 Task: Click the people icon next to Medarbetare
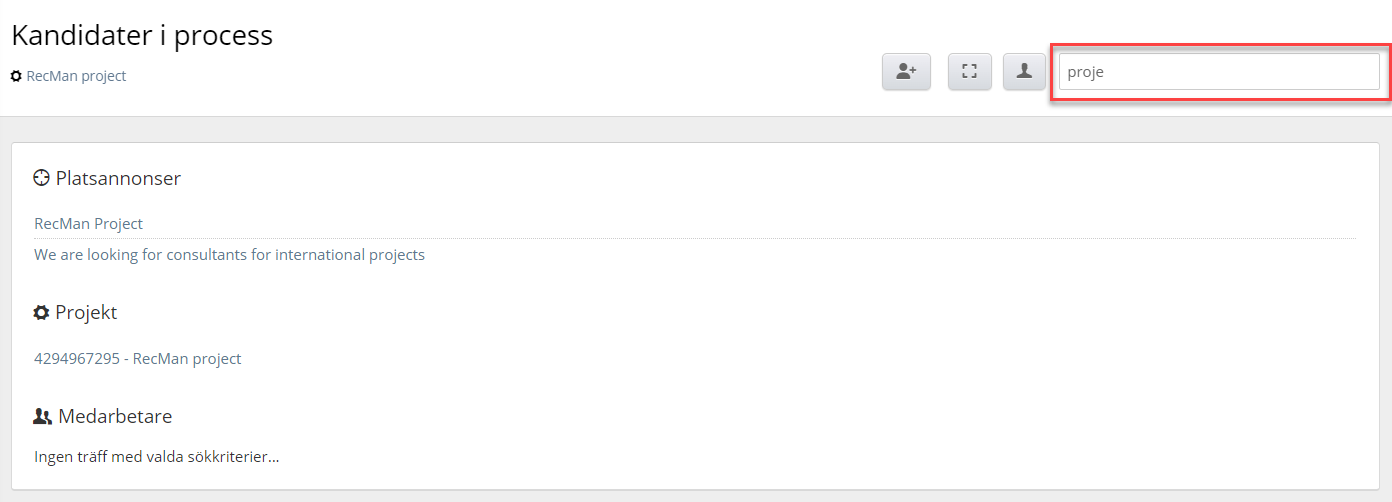(43, 416)
